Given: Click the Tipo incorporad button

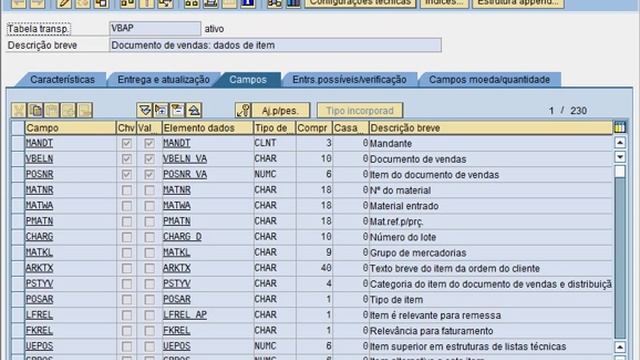Looking at the screenshot, I should (x=360, y=111).
